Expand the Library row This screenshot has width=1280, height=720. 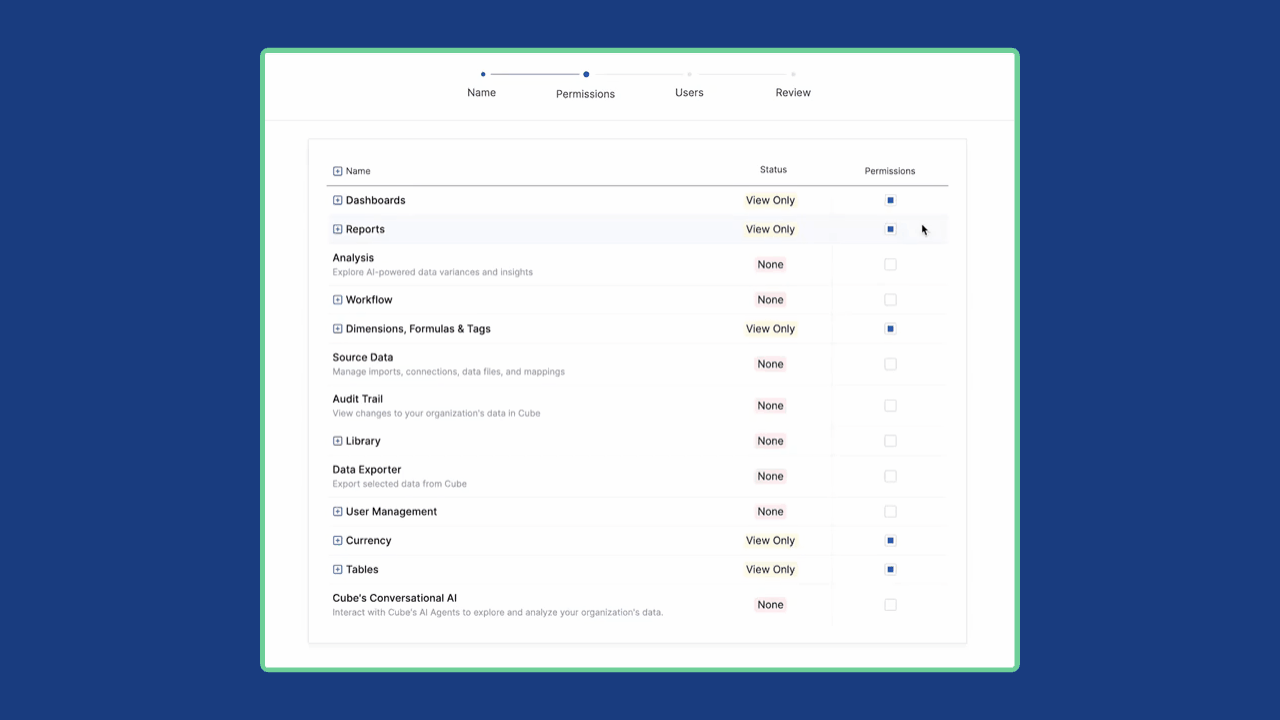(337, 441)
